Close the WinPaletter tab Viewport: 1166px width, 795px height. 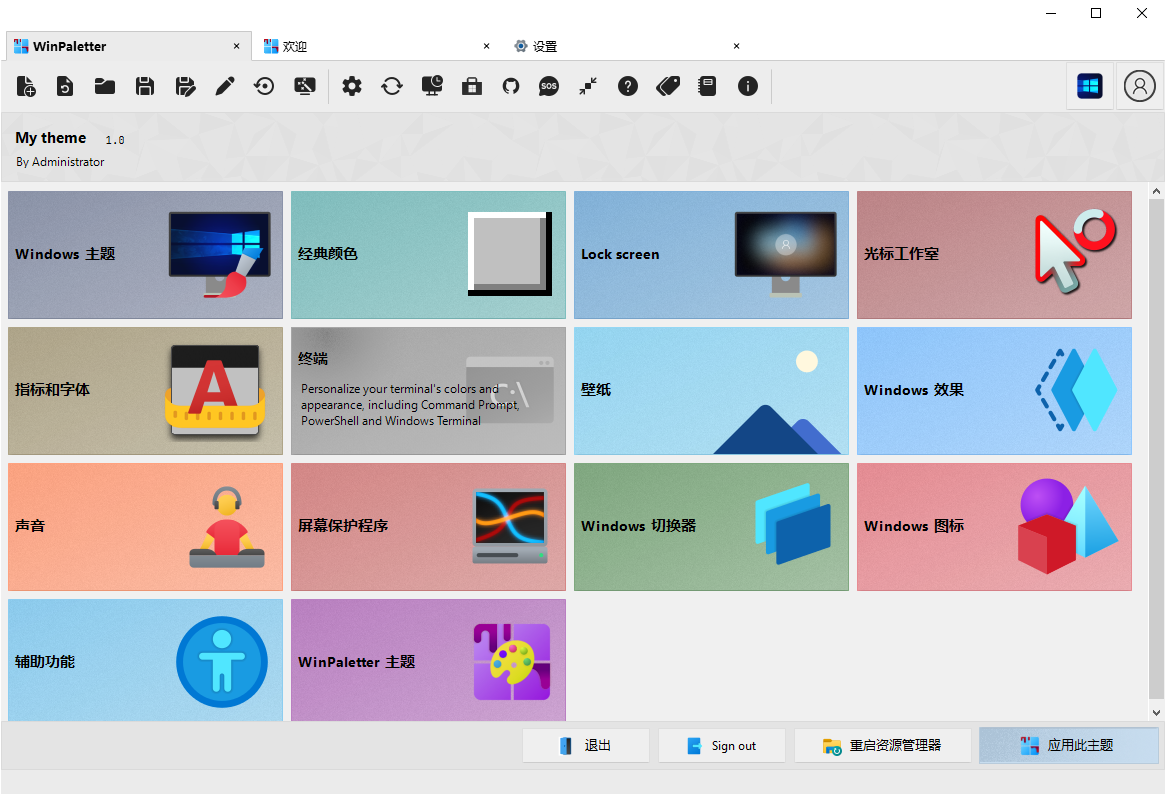[236, 46]
